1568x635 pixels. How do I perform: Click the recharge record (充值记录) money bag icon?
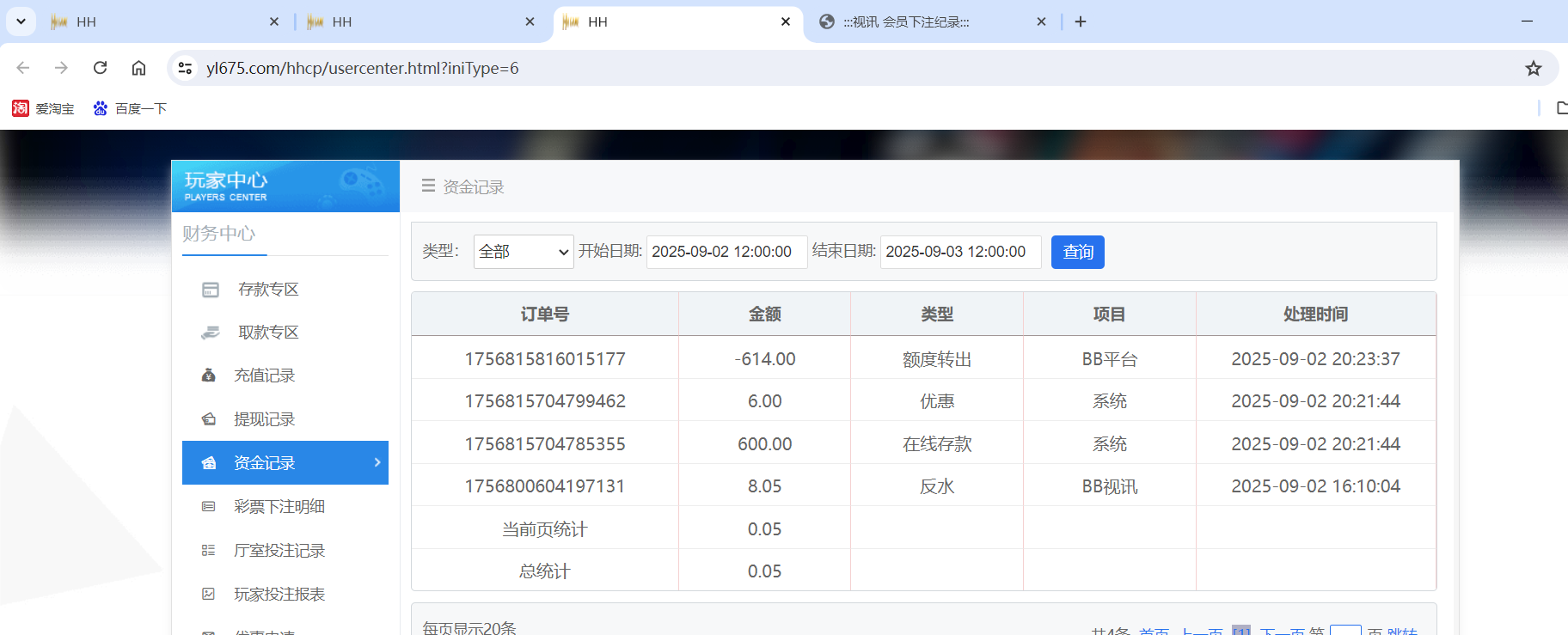208,376
